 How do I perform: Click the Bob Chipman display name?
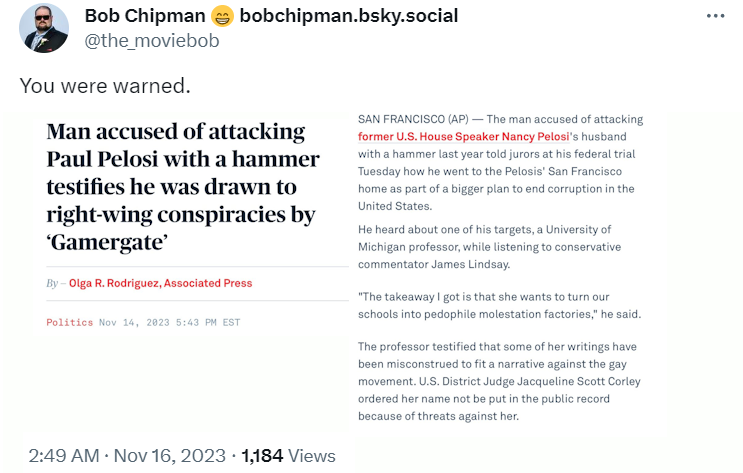tap(144, 16)
